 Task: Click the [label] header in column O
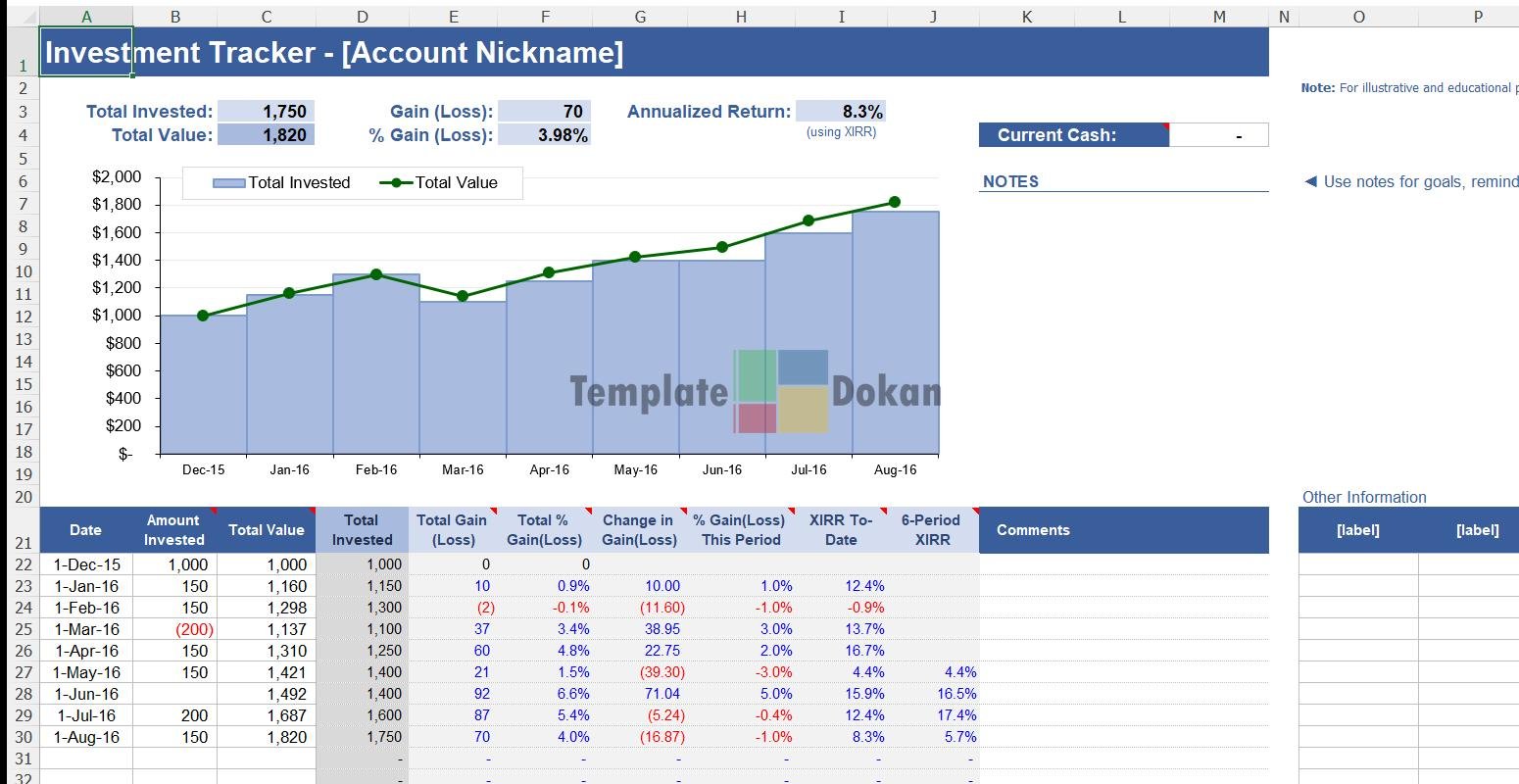tap(1357, 530)
